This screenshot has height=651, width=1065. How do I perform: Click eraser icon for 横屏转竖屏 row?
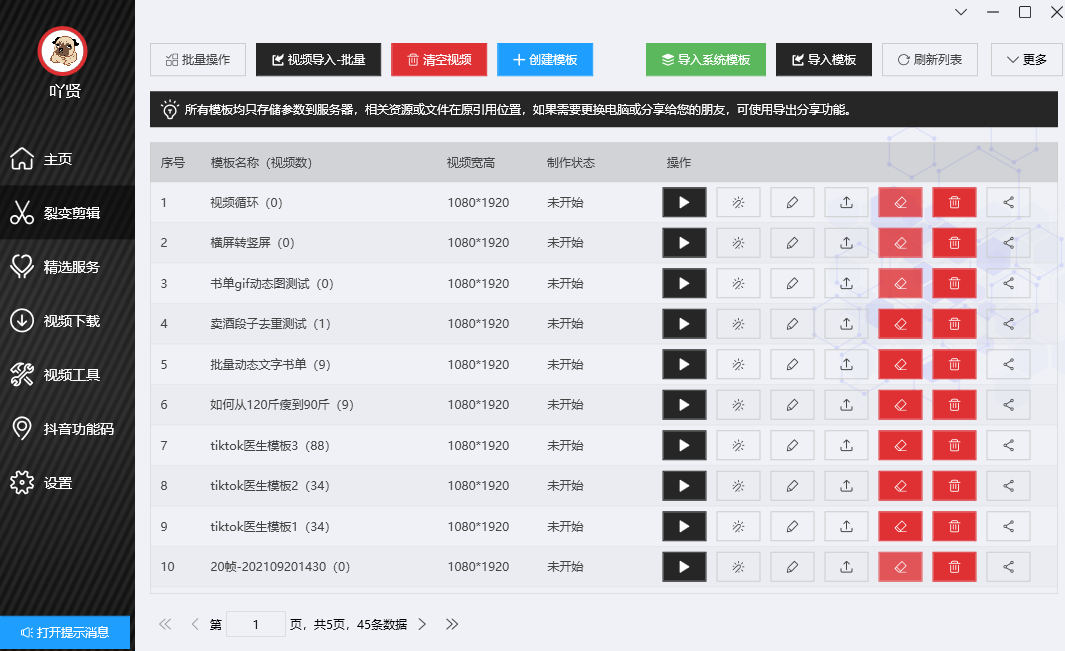(901, 243)
